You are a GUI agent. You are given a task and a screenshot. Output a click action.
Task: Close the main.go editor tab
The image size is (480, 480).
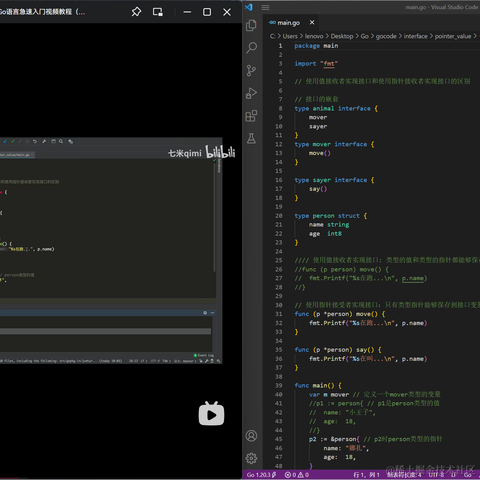pos(312,22)
